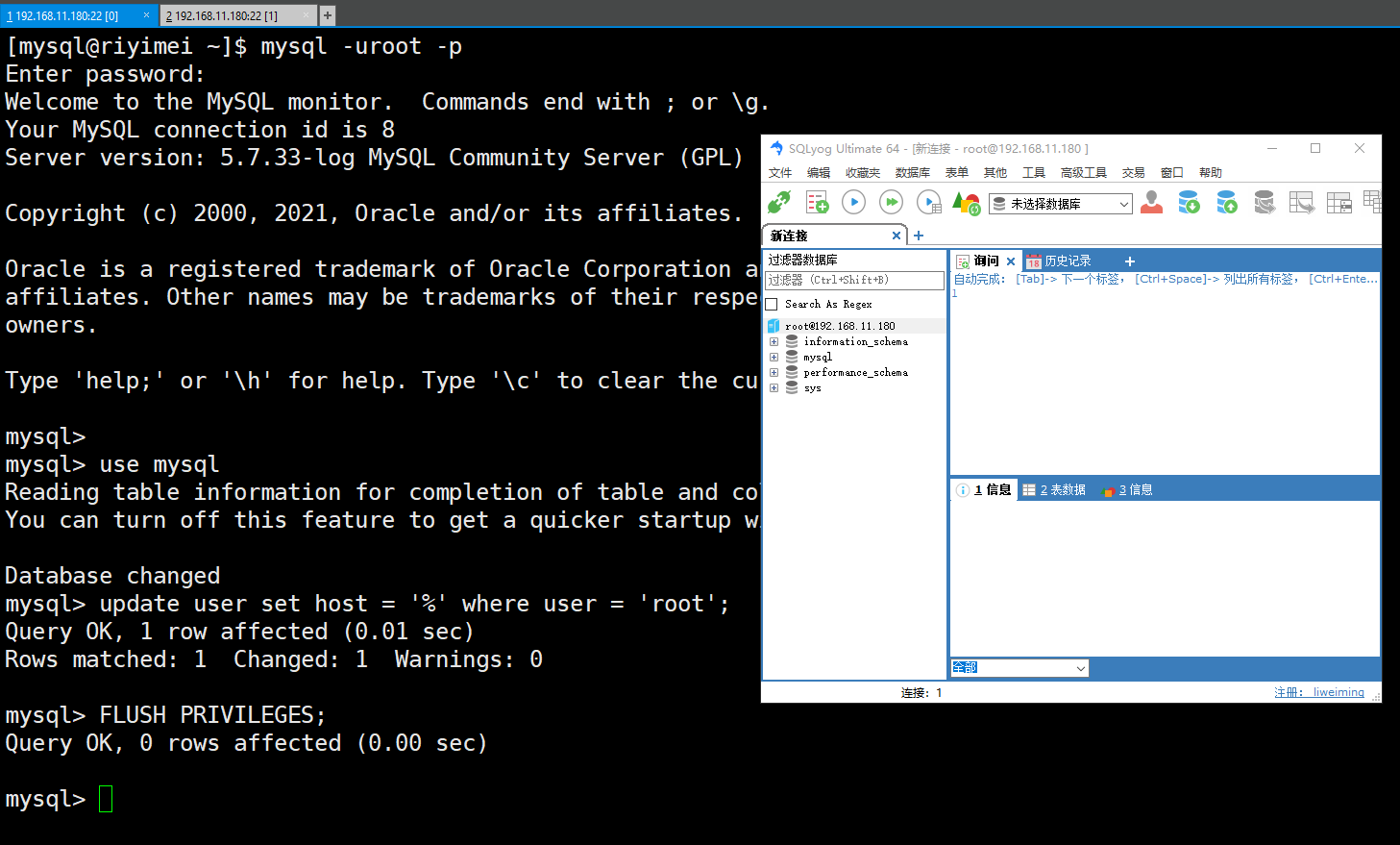
Task: Open the user manager person icon
Action: tap(1152, 202)
